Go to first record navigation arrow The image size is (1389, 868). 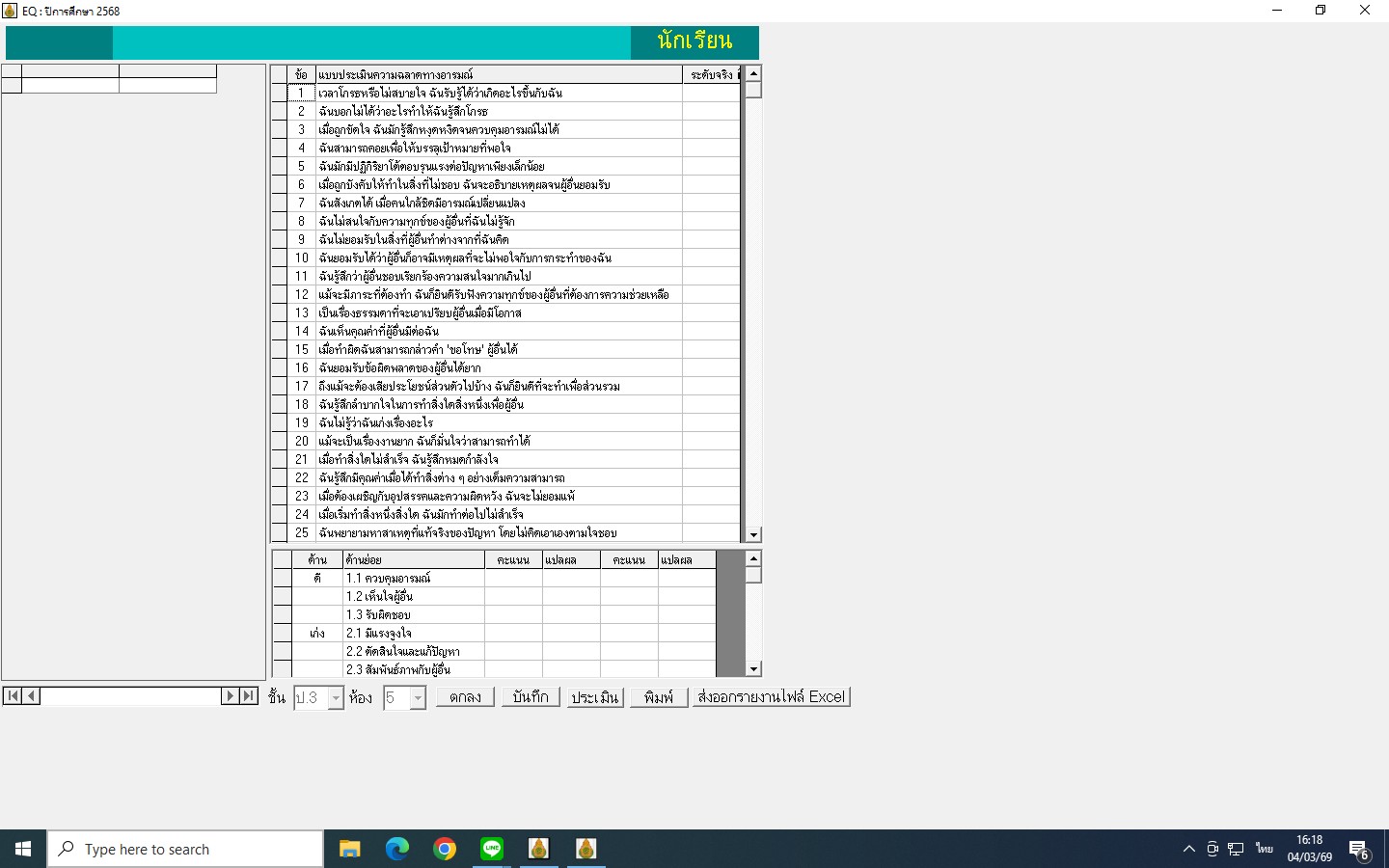pos(13,696)
